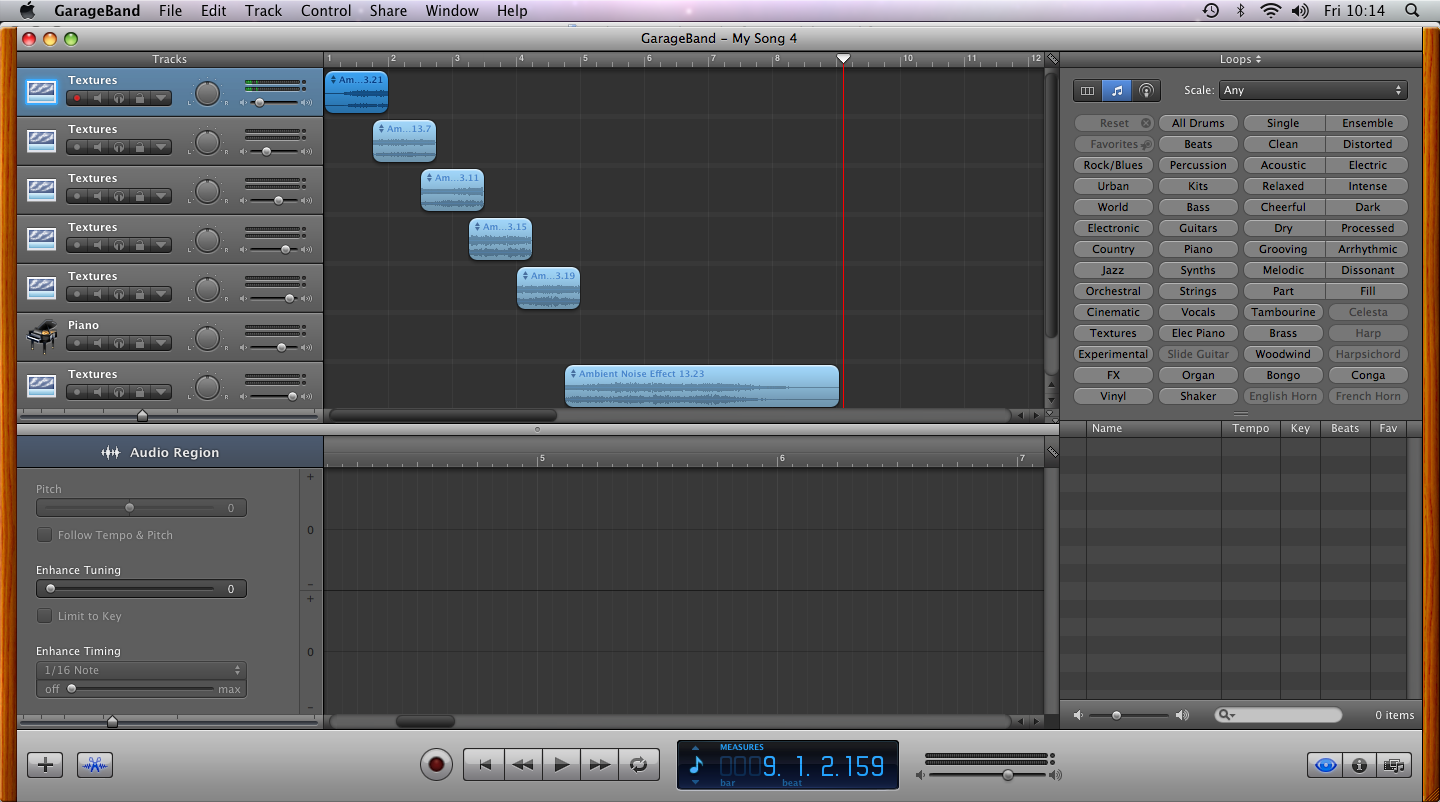Viewport: 1440px width, 802px height.
Task: Open the File menu
Action: pyautogui.click(x=170, y=11)
